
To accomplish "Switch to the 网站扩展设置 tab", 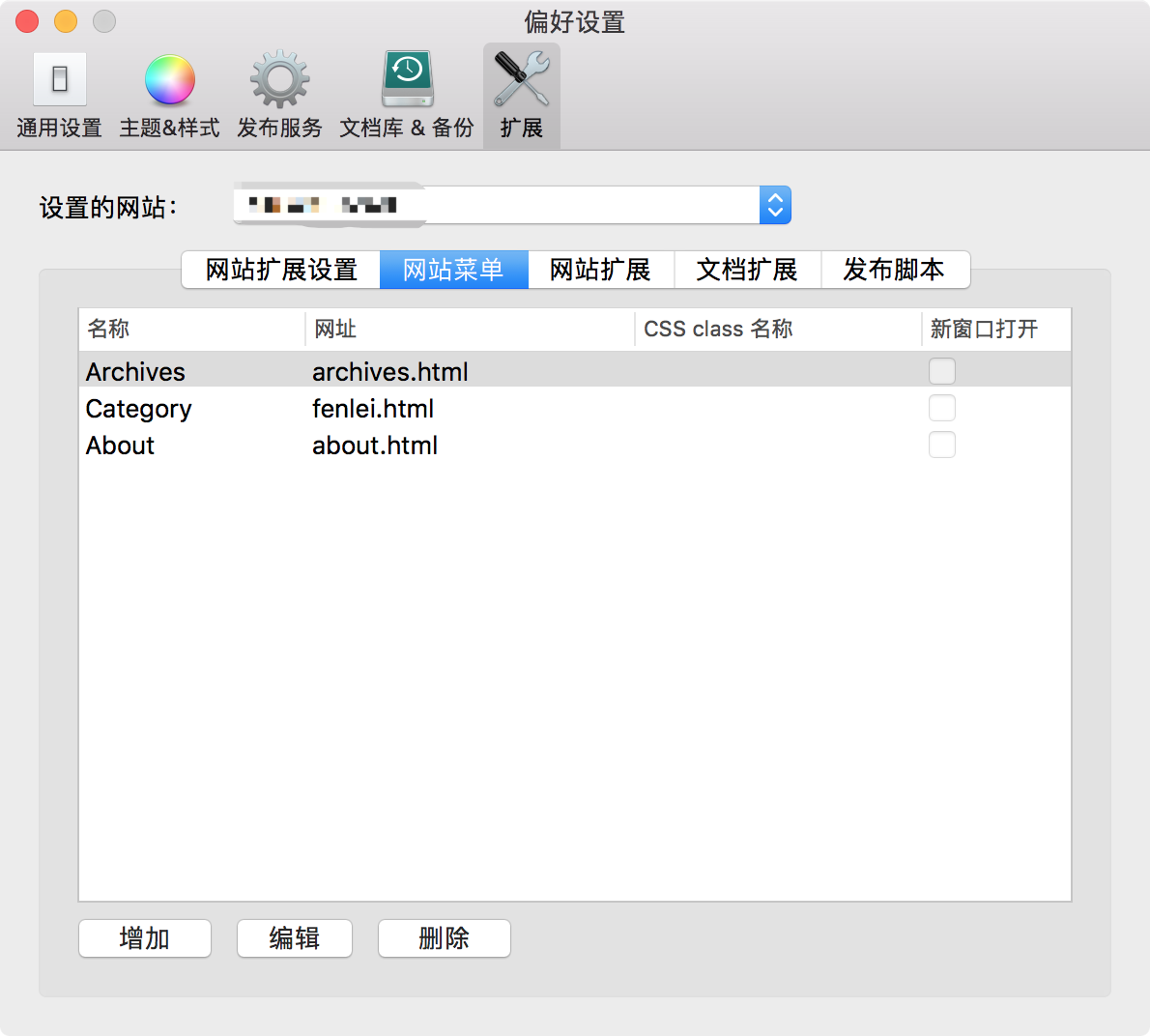I will pos(281,270).
